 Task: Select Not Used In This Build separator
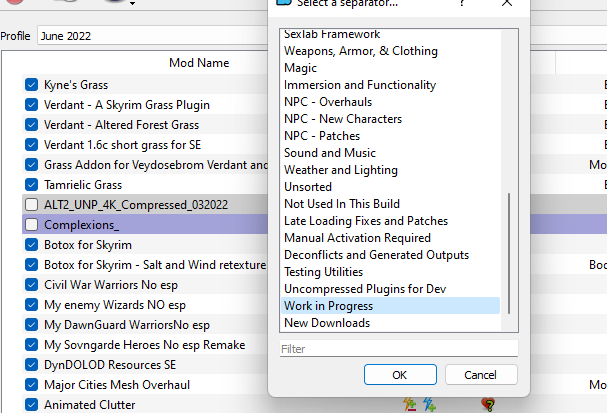click(x=342, y=204)
